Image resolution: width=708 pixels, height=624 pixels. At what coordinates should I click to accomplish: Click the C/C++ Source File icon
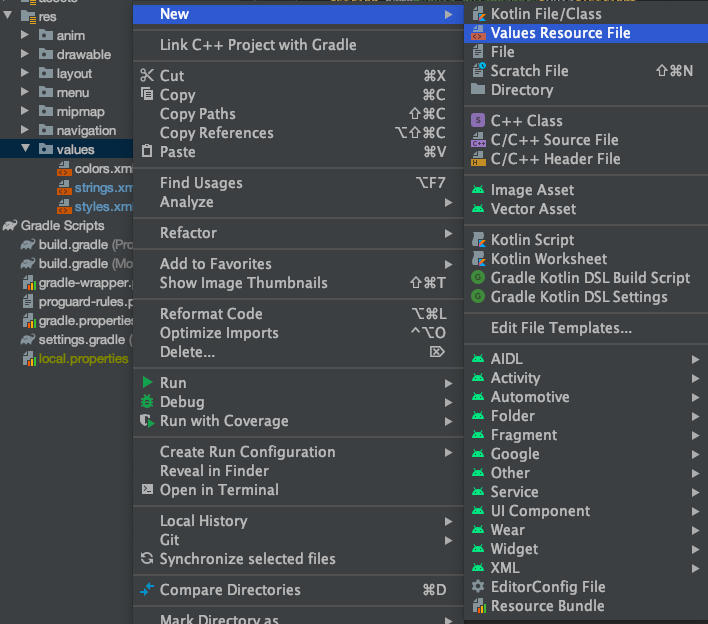pos(478,140)
